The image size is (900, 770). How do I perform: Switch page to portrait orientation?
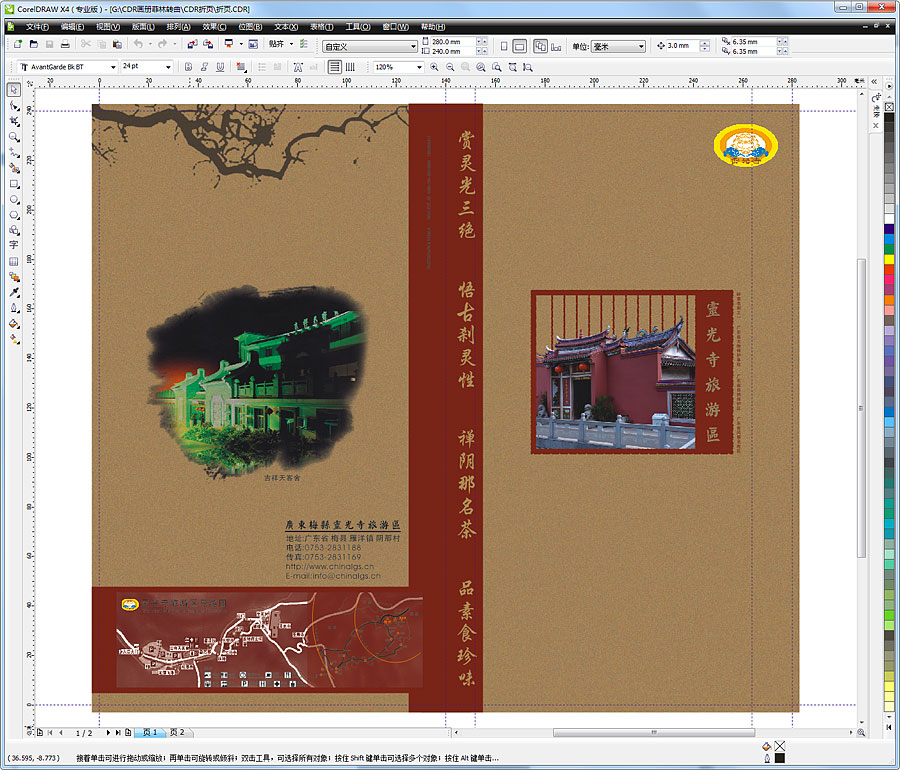pyautogui.click(x=503, y=46)
